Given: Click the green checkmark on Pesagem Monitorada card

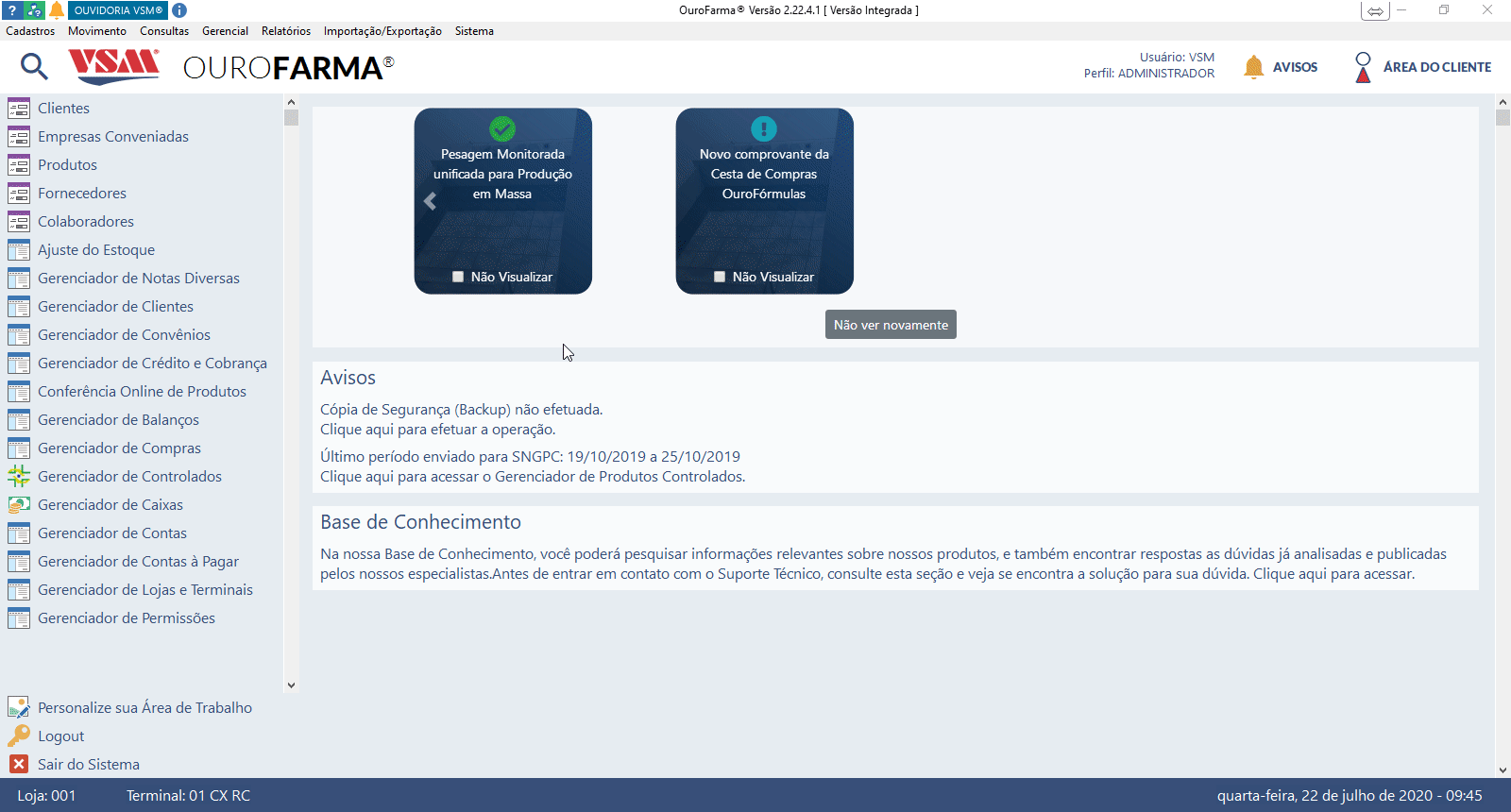Looking at the screenshot, I should [x=502, y=128].
